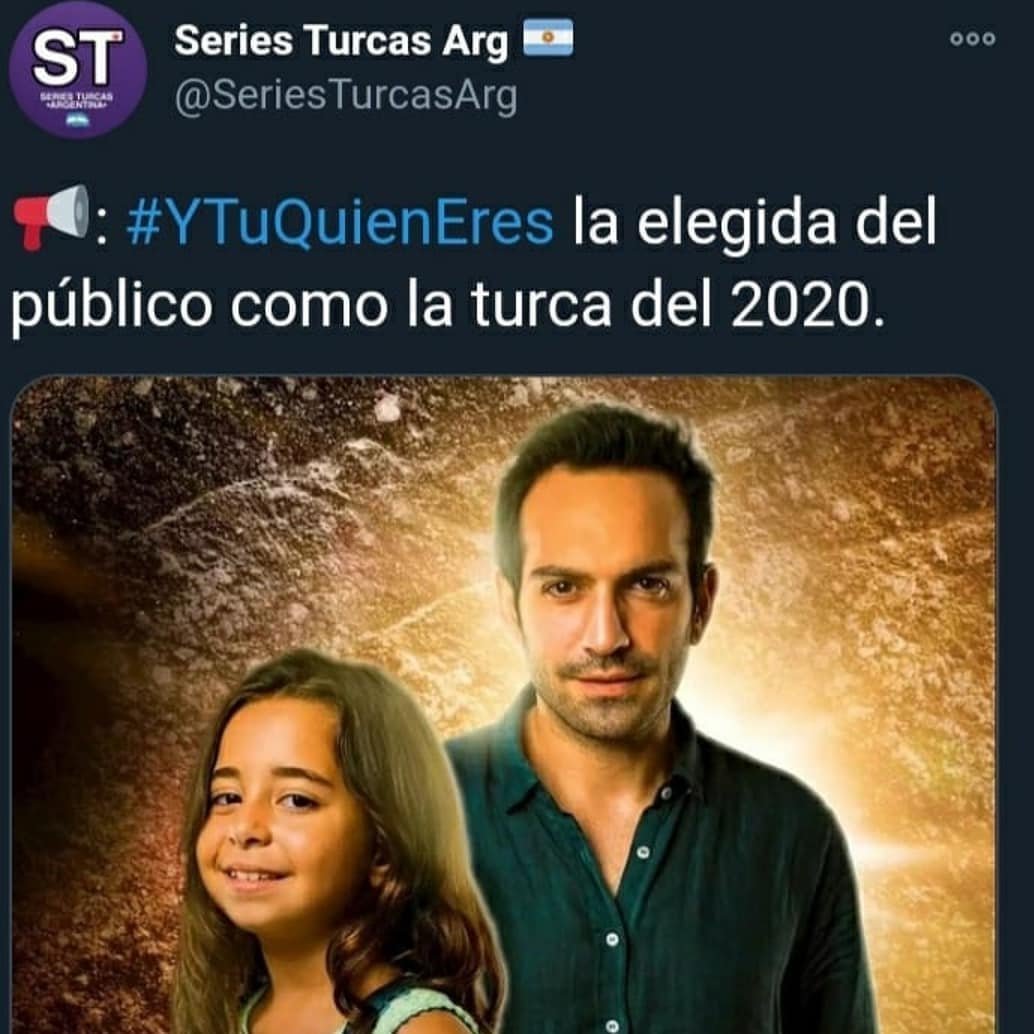Open the #YTuQuienEres hashtag

pos(340,222)
